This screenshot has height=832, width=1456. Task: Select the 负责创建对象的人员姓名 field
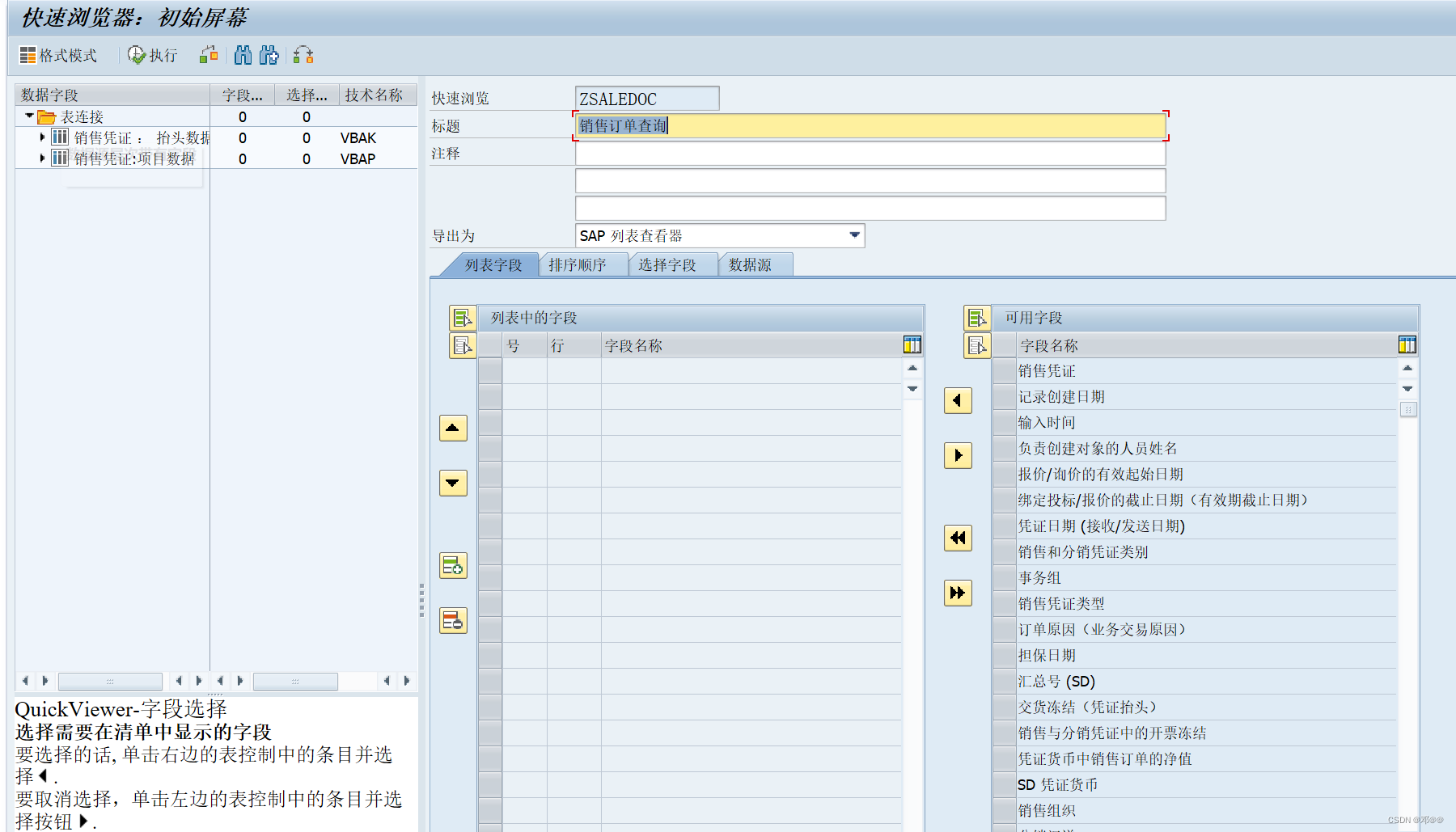tap(1205, 449)
